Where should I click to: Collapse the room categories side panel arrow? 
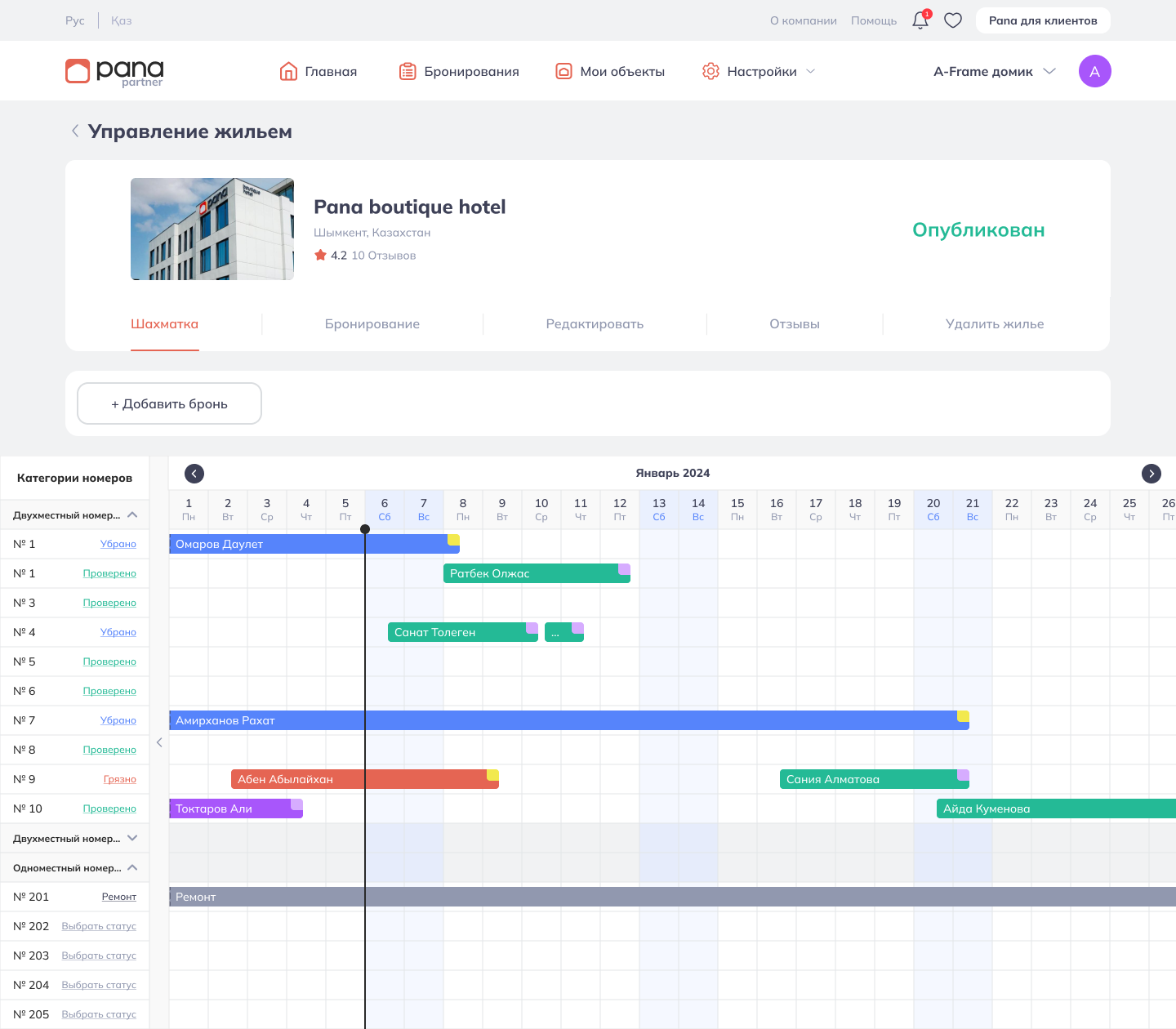click(159, 742)
